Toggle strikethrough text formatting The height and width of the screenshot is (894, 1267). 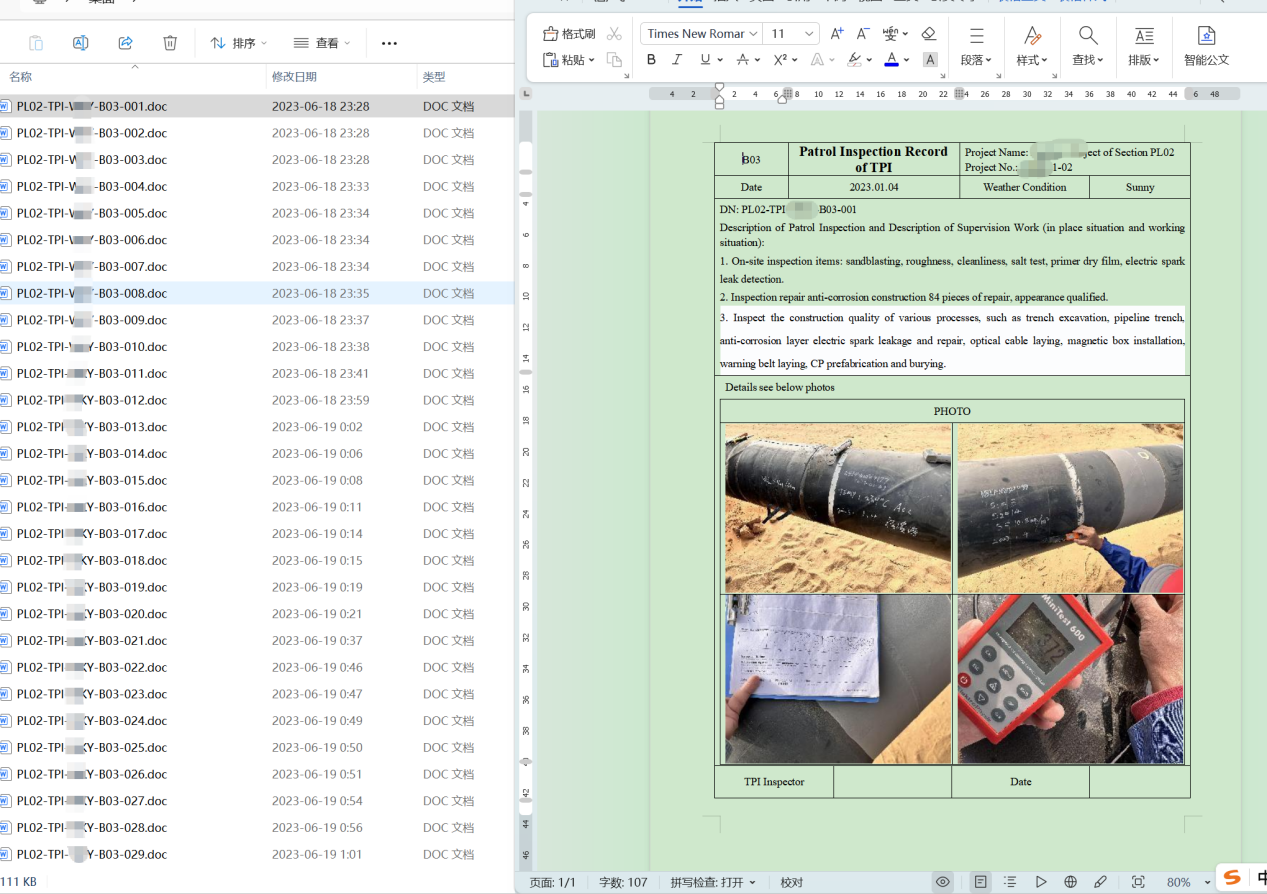(743, 60)
